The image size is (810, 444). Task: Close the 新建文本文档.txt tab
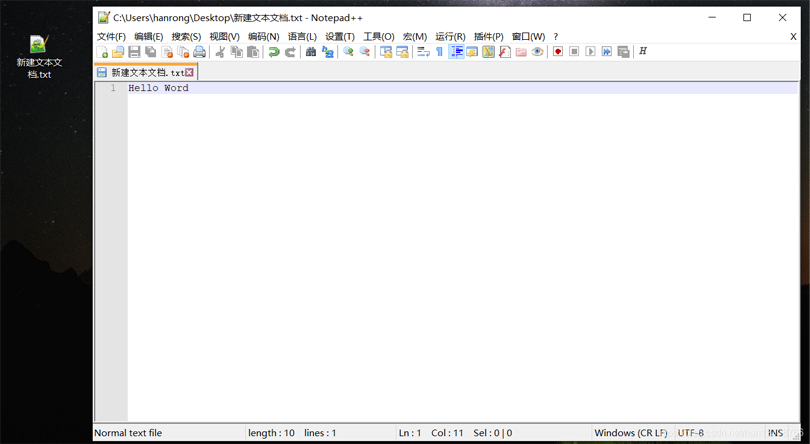pos(189,73)
